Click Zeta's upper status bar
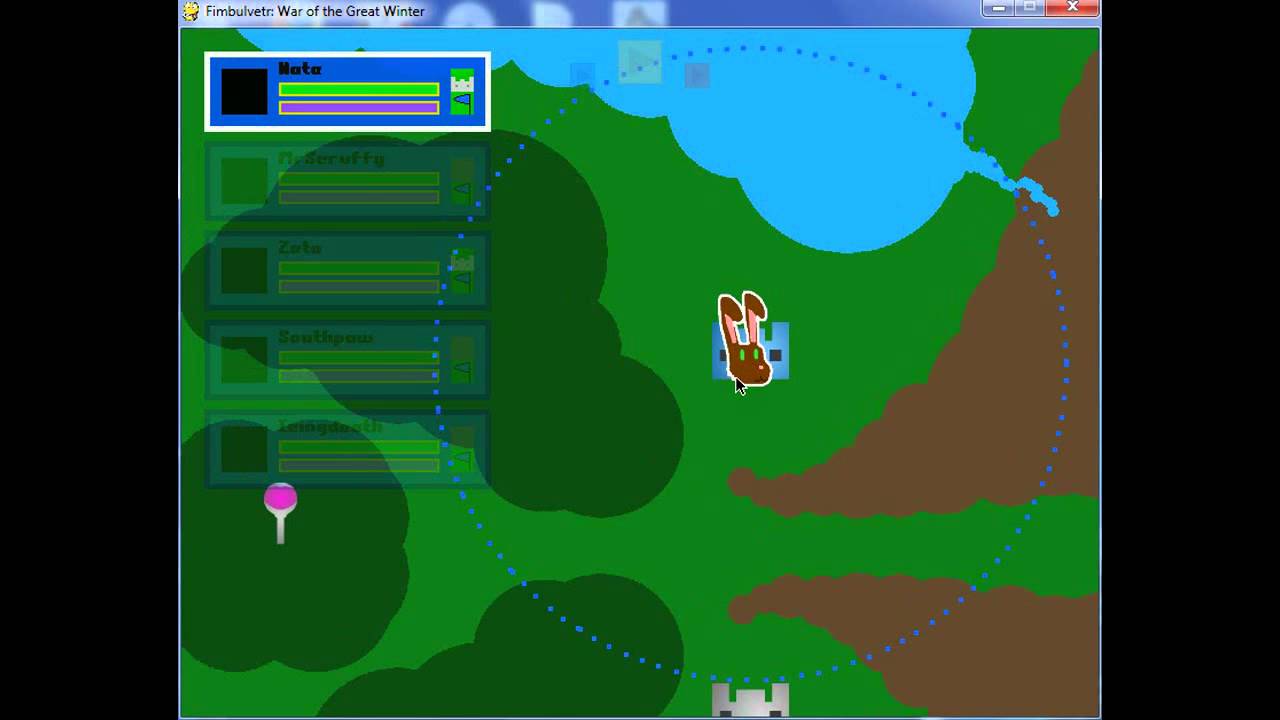Viewport: 1280px width, 720px height. click(x=359, y=268)
